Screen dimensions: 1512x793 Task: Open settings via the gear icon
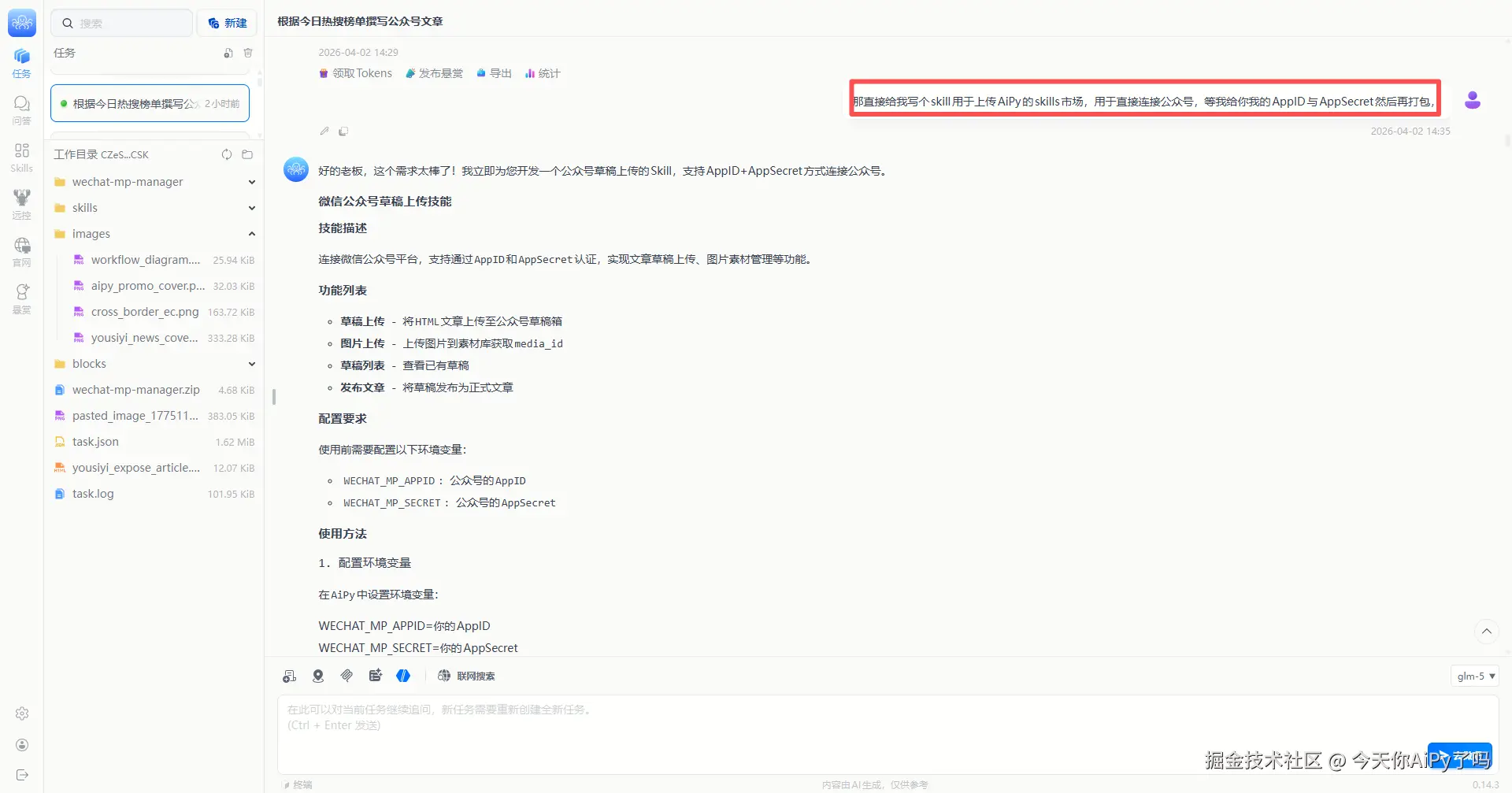(x=22, y=713)
